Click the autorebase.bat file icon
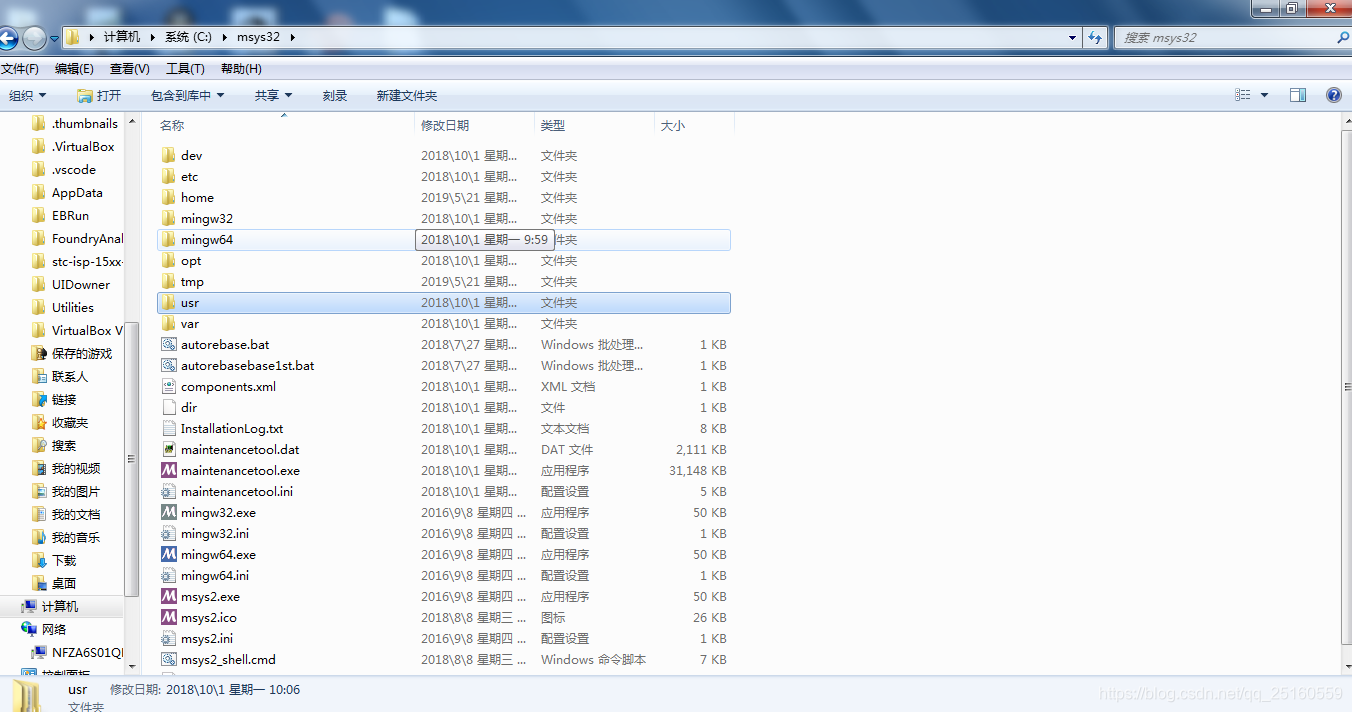Image resolution: width=1352 pixels, height=712 pixels. click(x=169, y=344)
